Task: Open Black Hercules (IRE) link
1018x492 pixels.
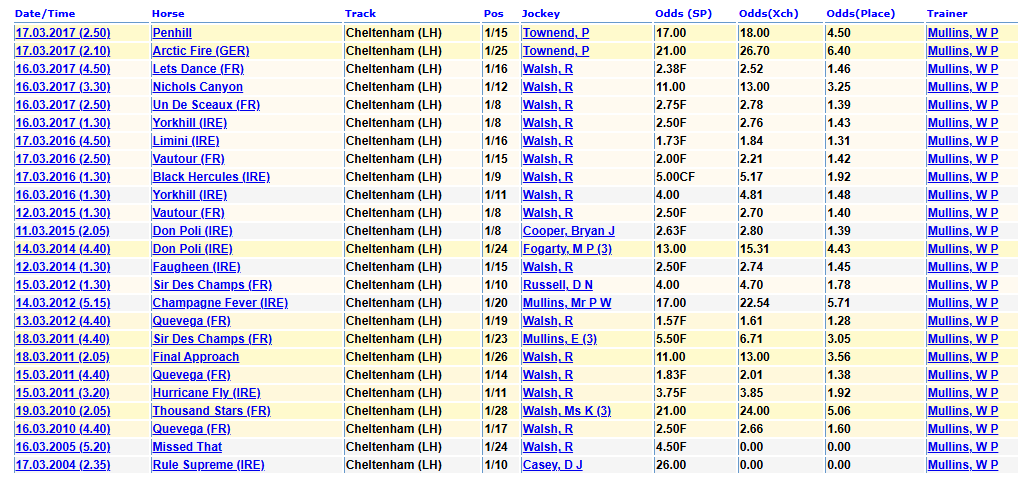Action: [x=211, y=177]
